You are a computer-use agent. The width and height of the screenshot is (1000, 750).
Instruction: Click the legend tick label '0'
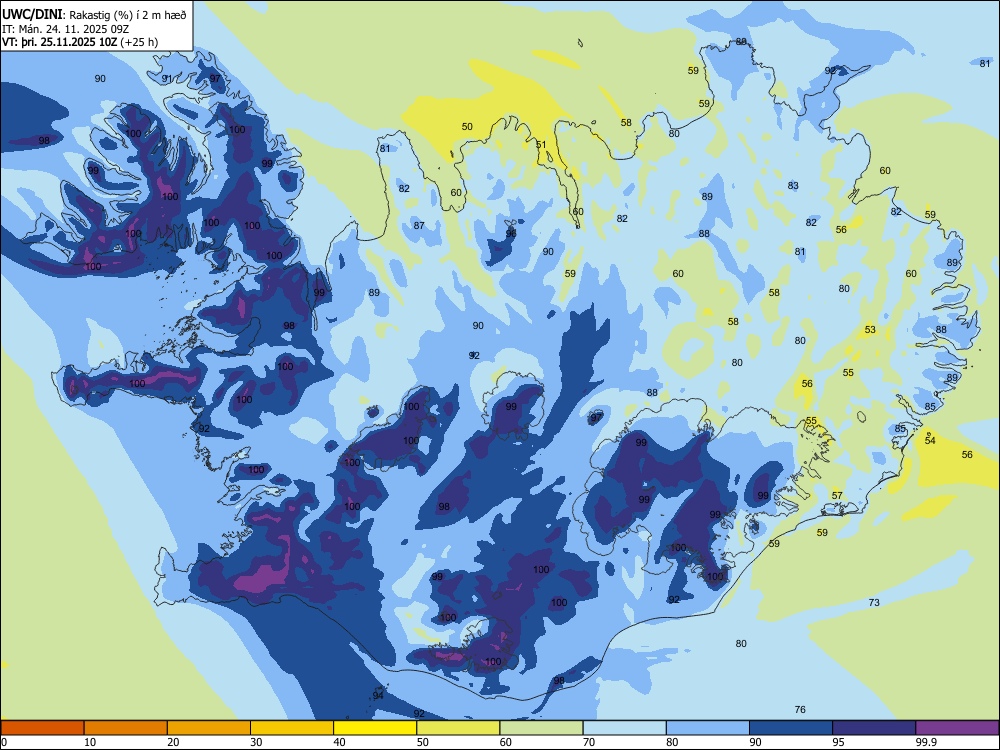(4, 742)
